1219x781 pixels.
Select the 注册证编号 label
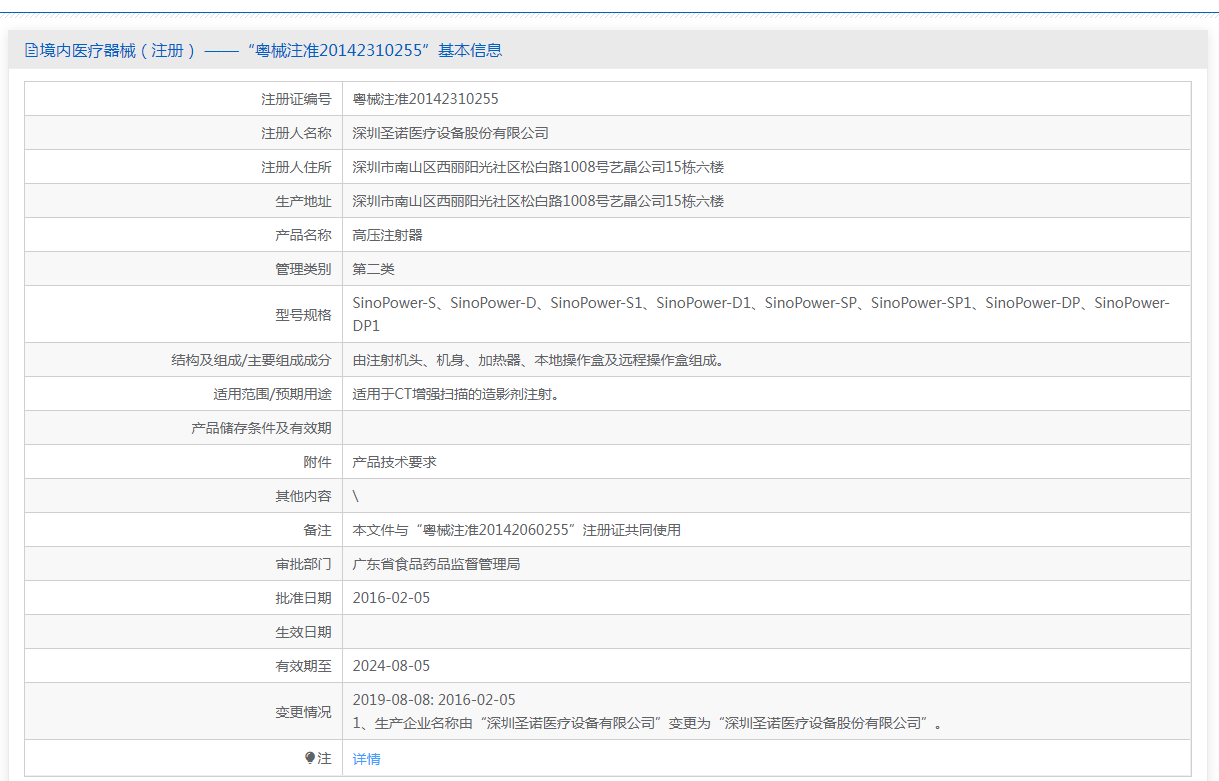pos(296,99)
